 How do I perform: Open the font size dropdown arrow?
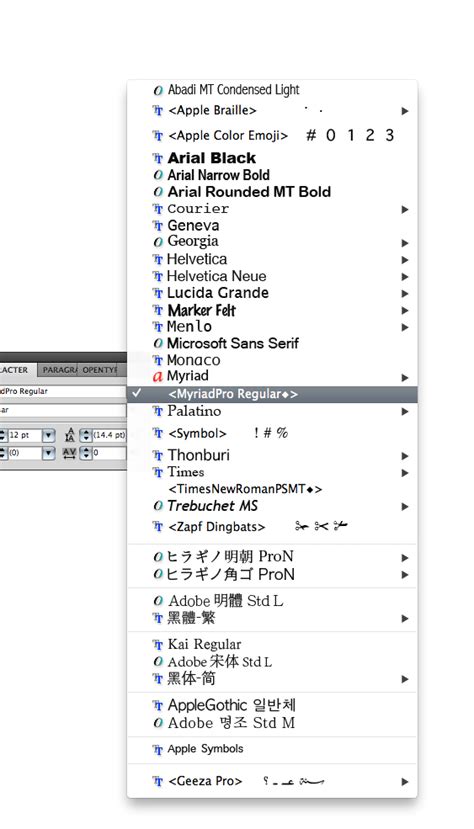pos(49,436)
